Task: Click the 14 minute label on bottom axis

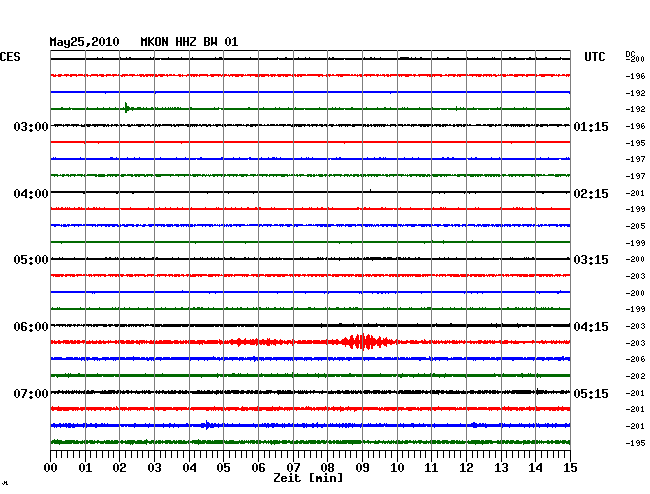Action: 535,467
